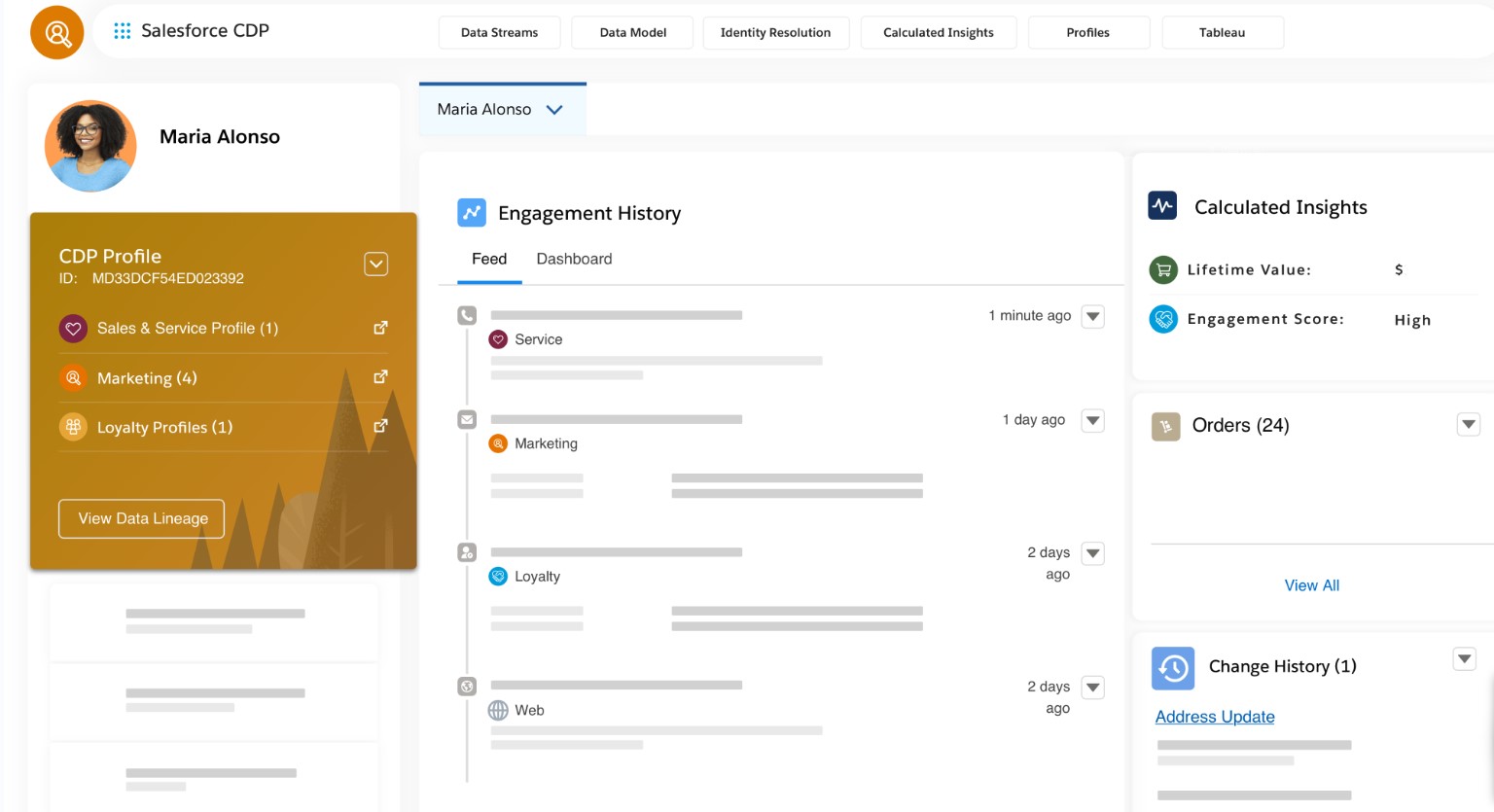Open the Address Update link

coord(1215,717)
